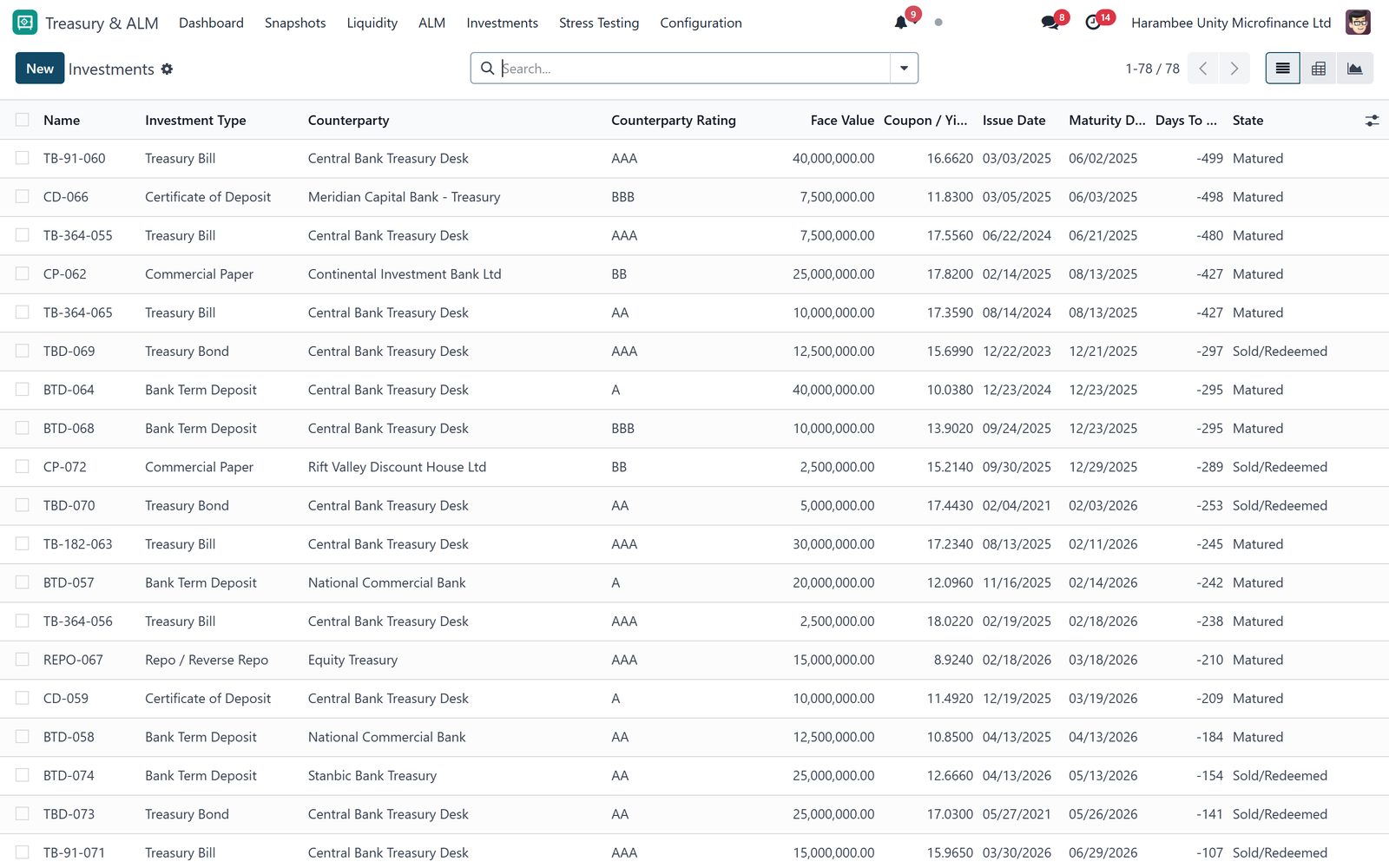
Task: Sort by the Counterparty Rating column header
Action: coord(673,121)
